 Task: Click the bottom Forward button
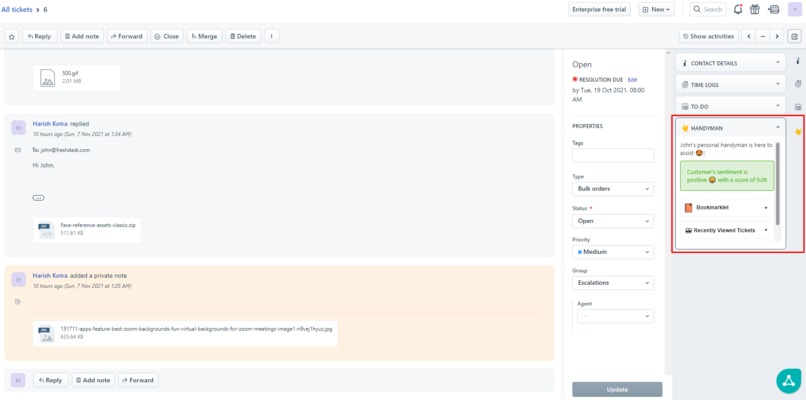coord(138,380)
